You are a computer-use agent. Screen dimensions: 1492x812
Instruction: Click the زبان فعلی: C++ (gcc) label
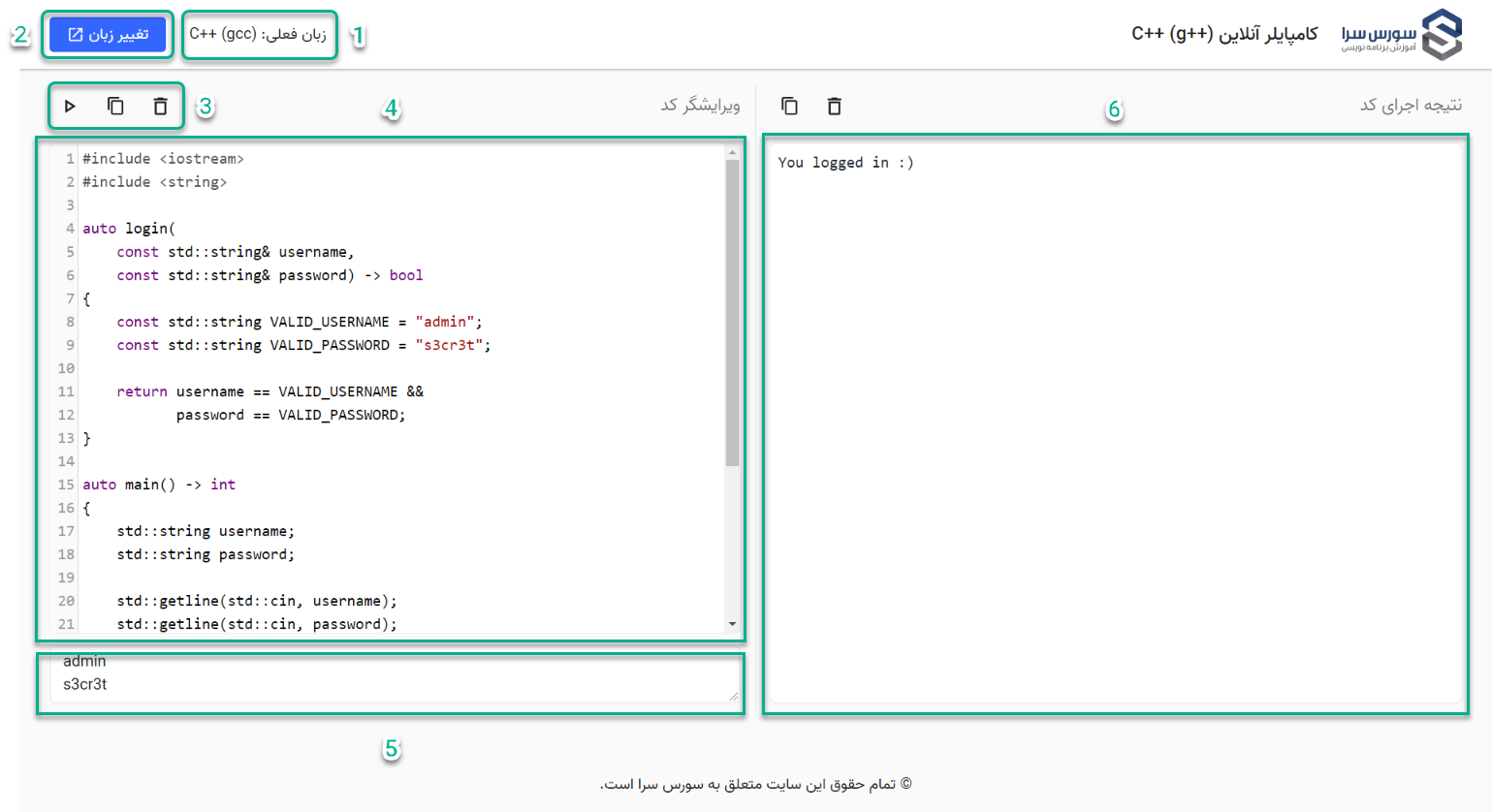(x=258, y=34)
